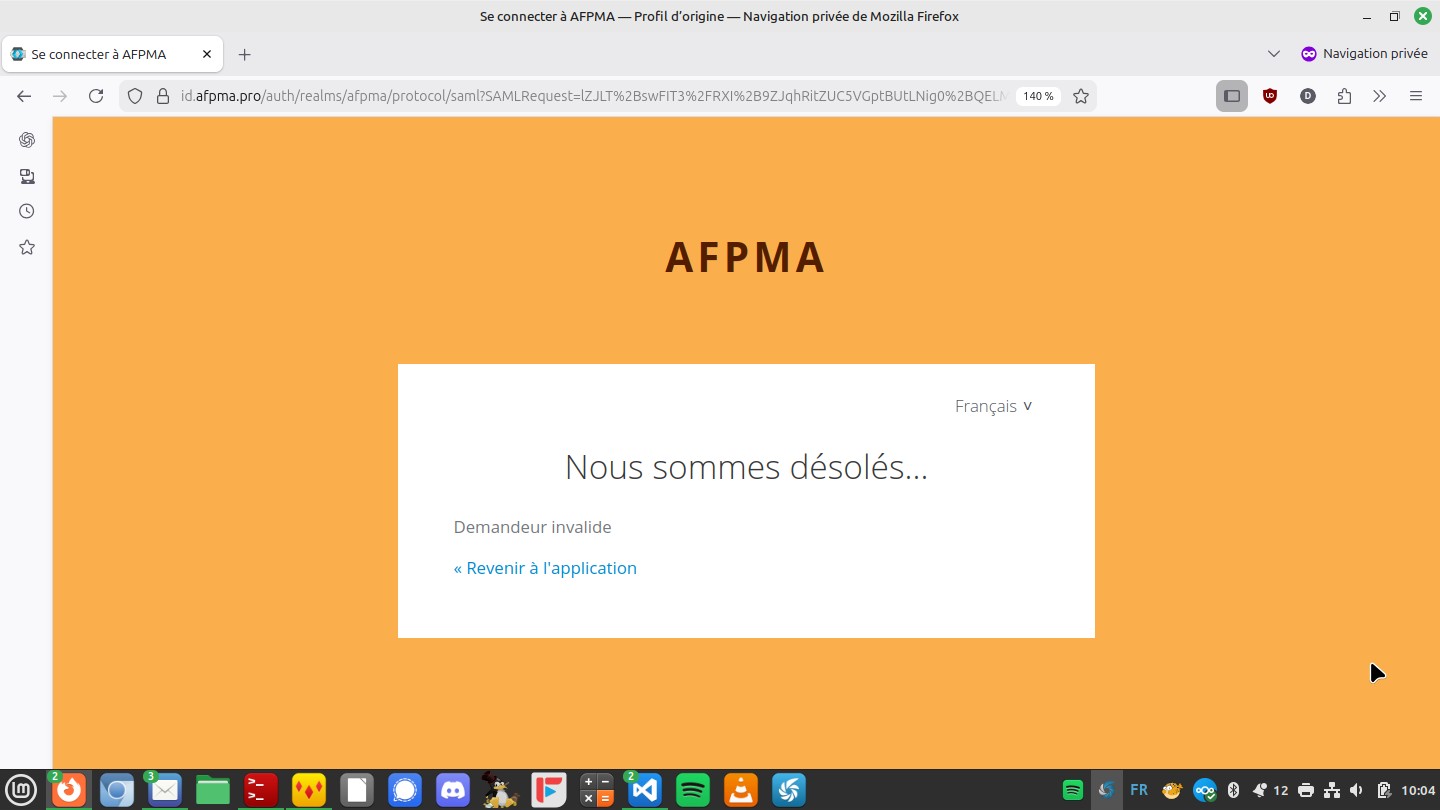
Task: Open the uBlock Origin extension
Action: (x=1270, y=96)
